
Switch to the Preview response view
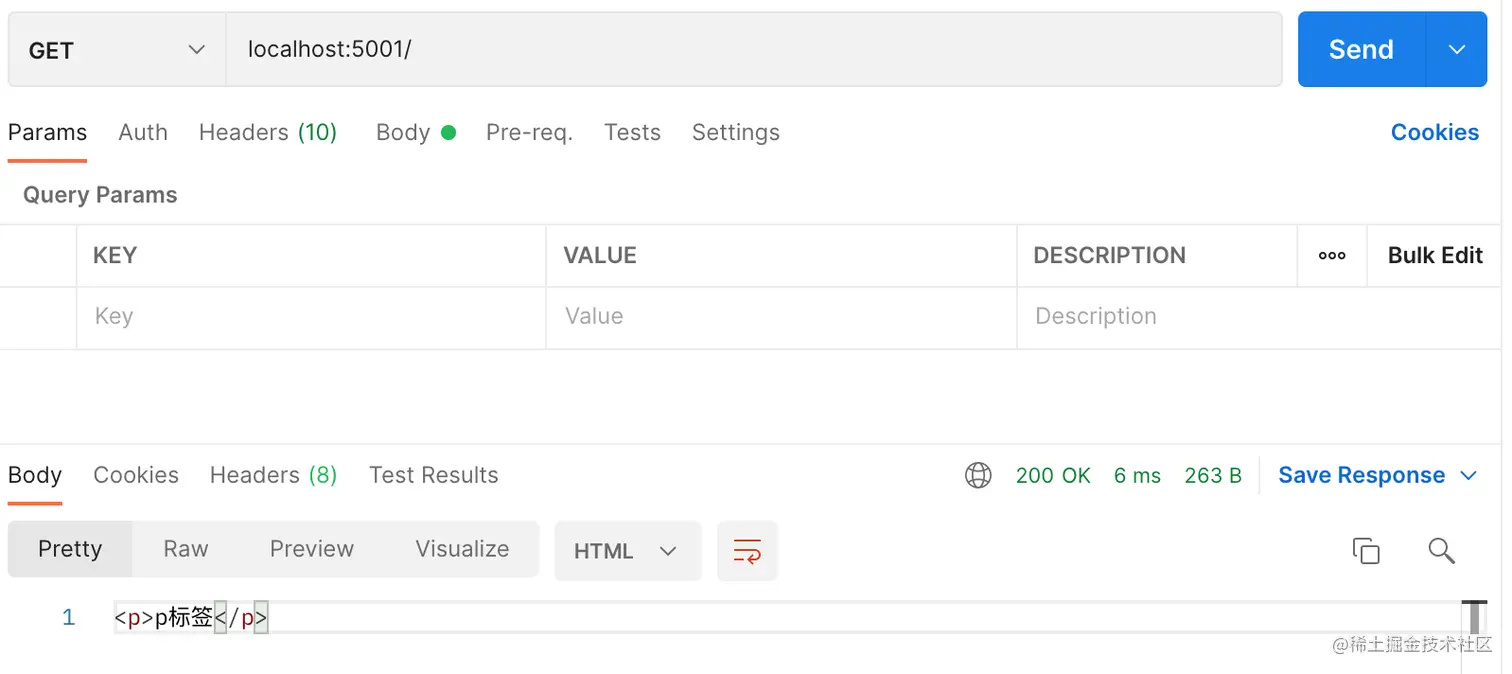[311, 549]
